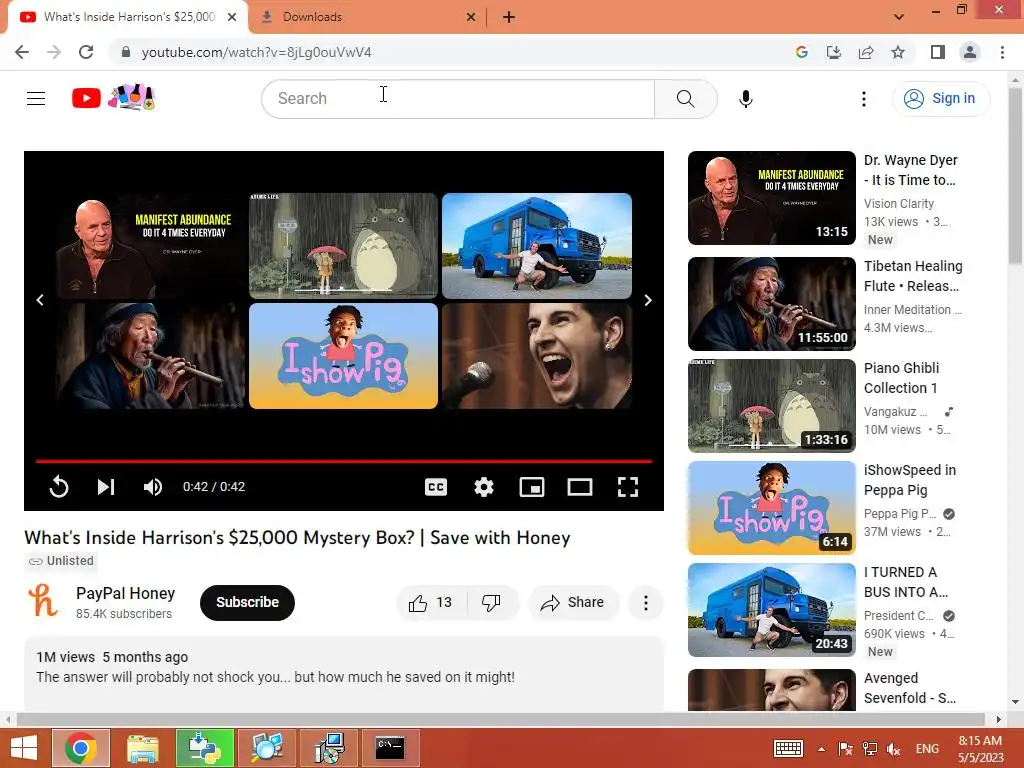This screenshot has height=768, width=1024.
Task: Open PayPal Honey channel avatar
Action: coord(43,601)
